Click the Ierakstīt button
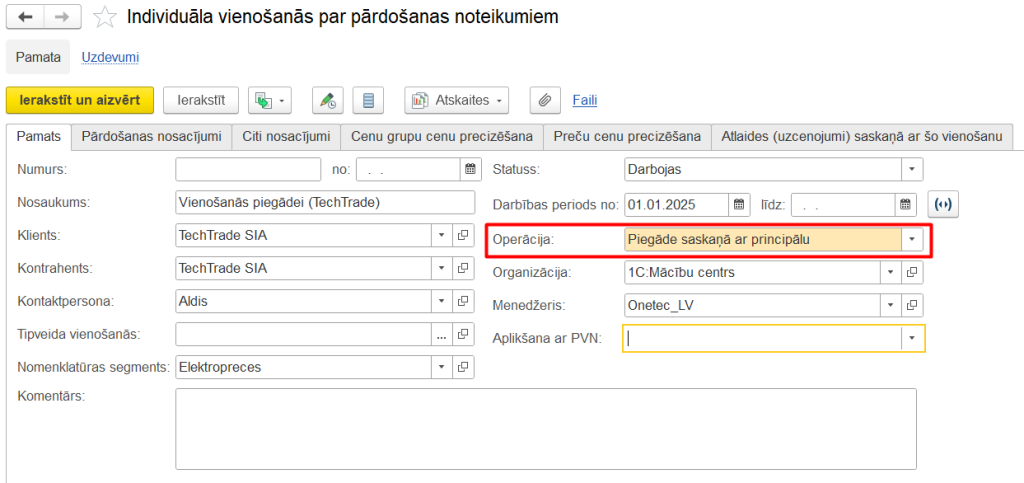This screenshot has height=483, width=1024. pyautogui.click(x=200, y=100)
